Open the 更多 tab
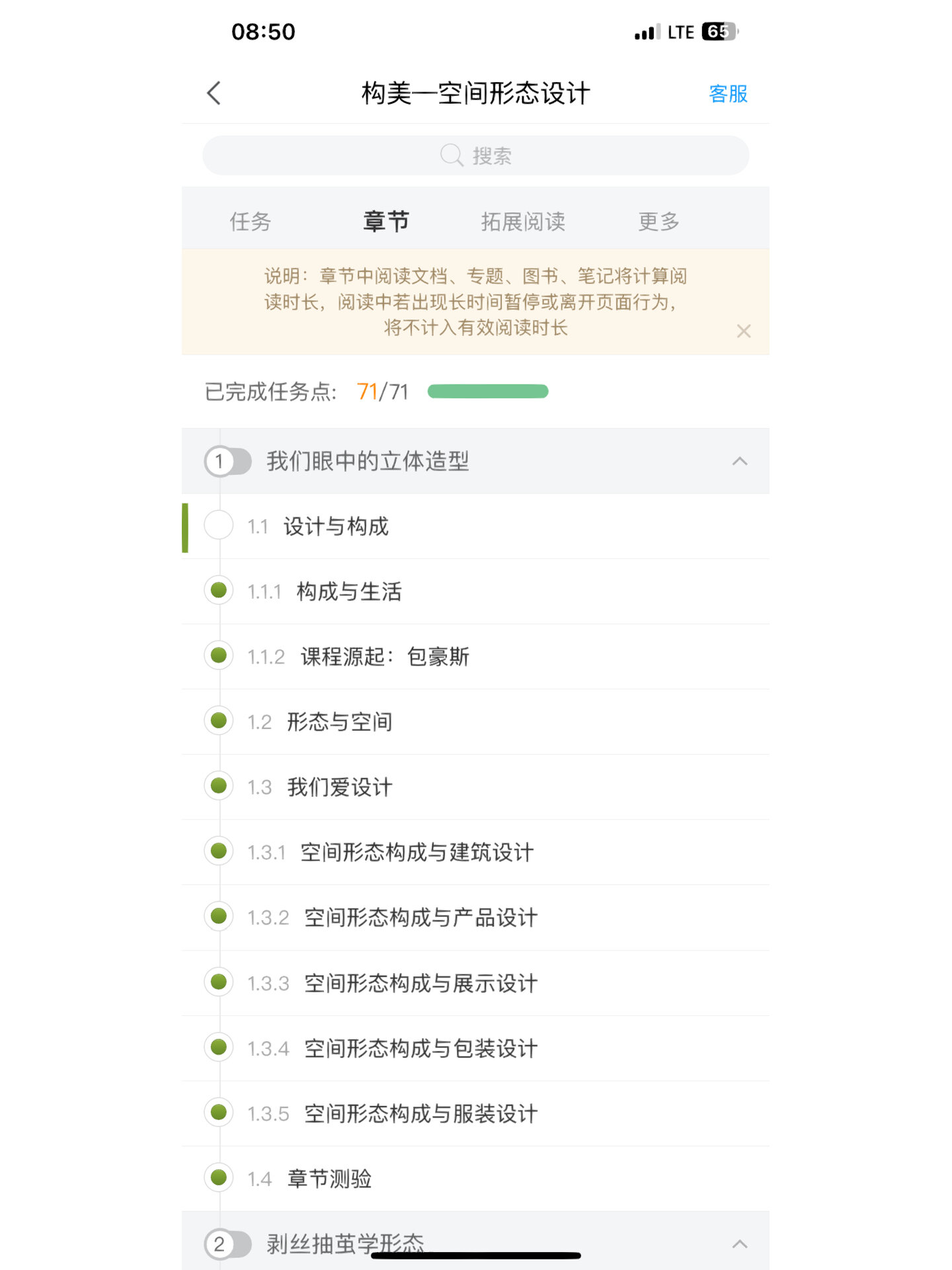 [658, 222]
